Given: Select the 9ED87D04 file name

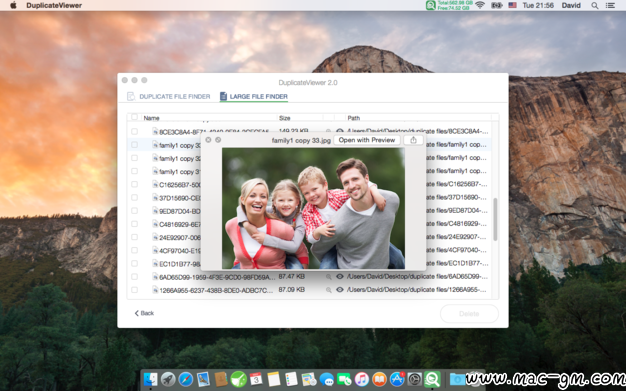Looking at the screenshot, I should pos(180,211).
